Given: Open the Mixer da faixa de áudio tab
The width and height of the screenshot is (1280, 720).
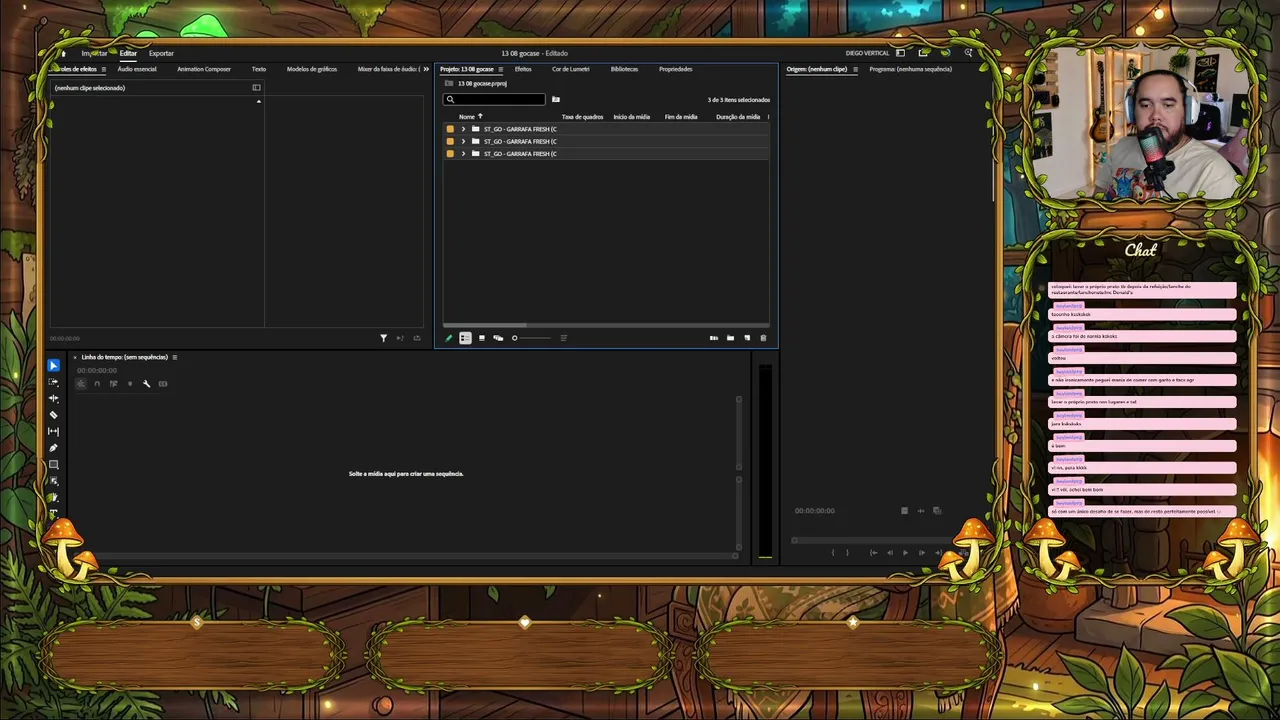Looking at the screenshot, I should [x=388, y=69].
